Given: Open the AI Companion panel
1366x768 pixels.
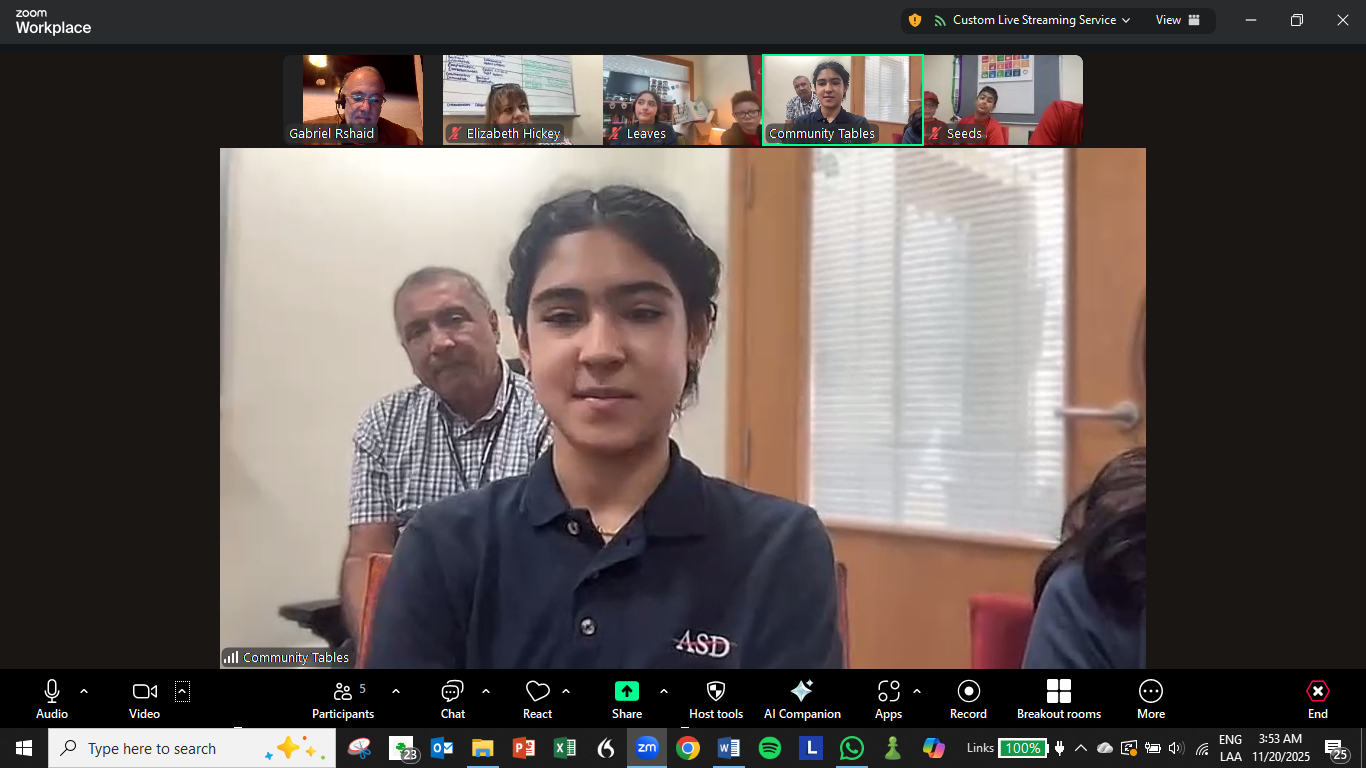Looking at the screenshot, I should click(x=802, y=699).
